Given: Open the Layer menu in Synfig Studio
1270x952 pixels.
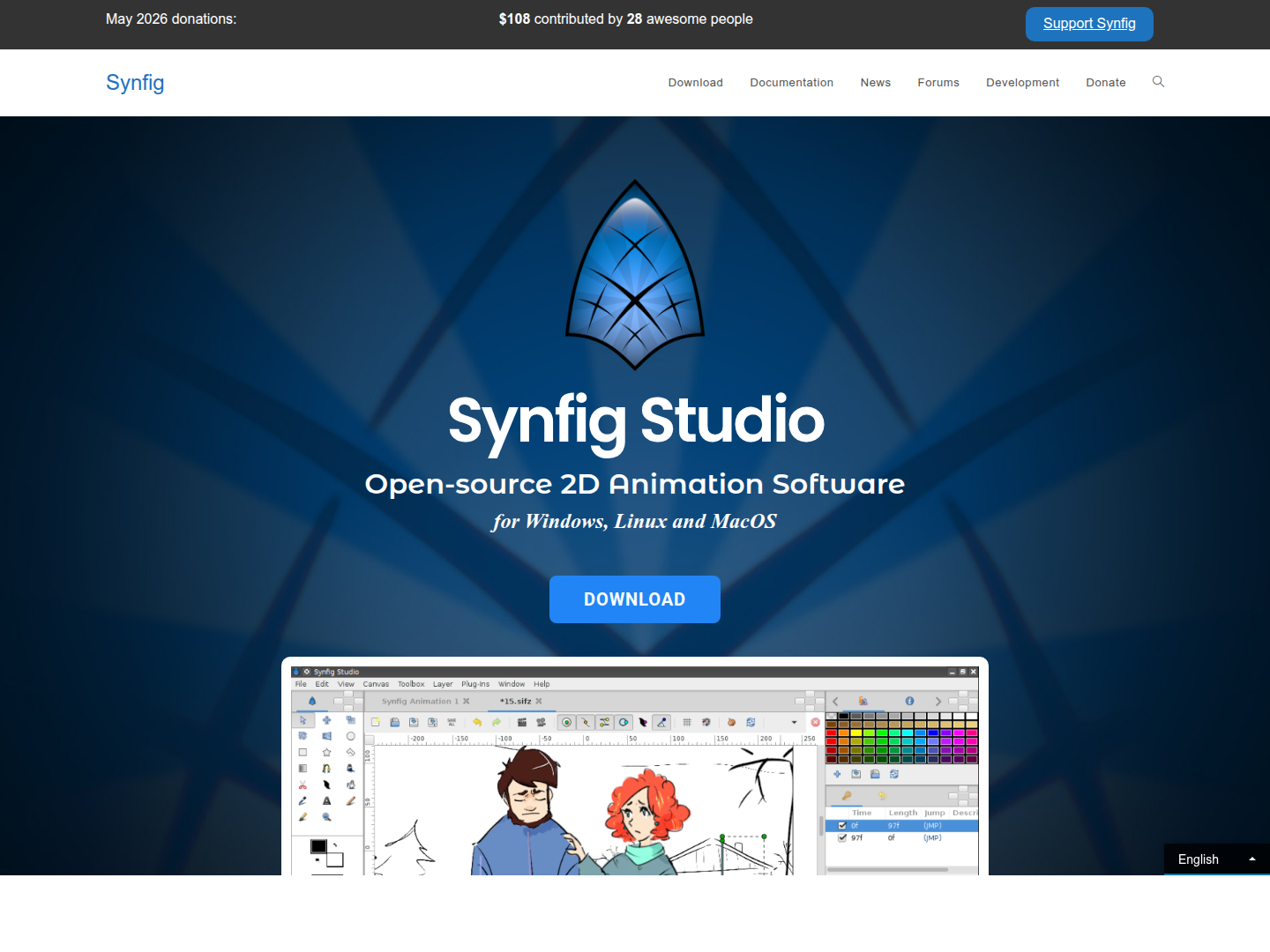Looking at the screenshot, I should pyautogui.click(x=443, y=684).
